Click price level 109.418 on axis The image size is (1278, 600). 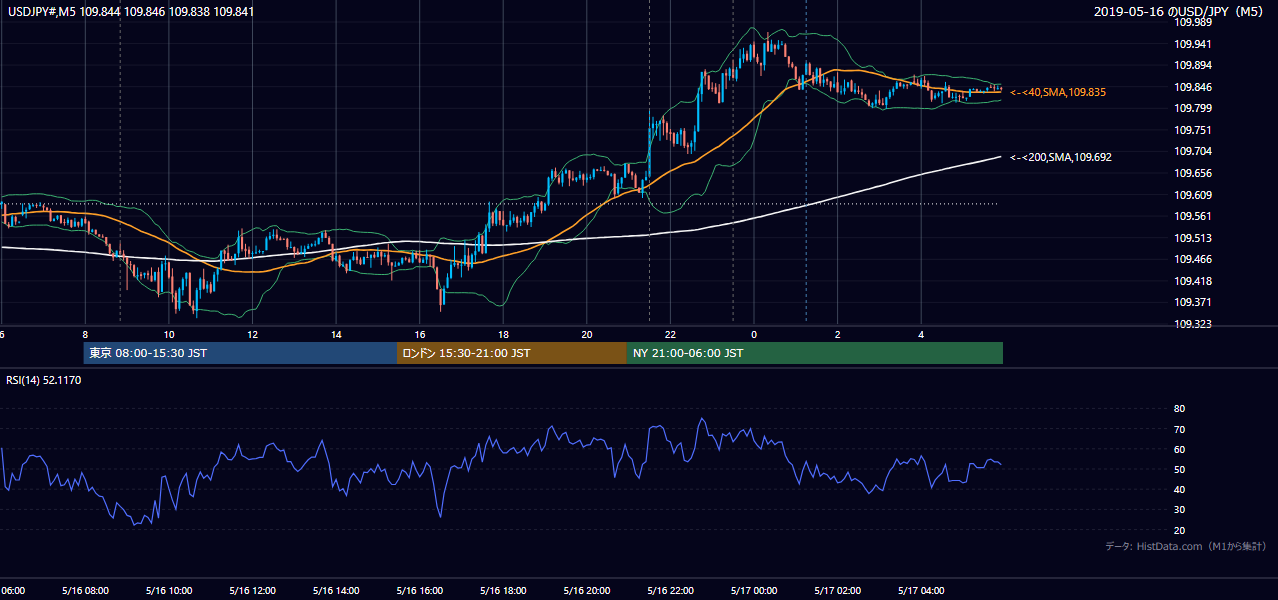[1192, 281]
